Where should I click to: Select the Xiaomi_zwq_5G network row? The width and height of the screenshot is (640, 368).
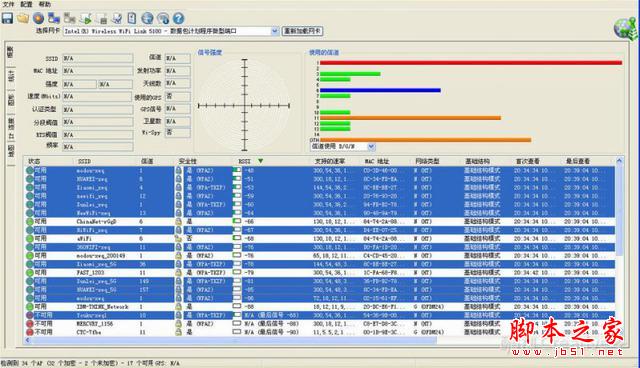tap(320, 264)
